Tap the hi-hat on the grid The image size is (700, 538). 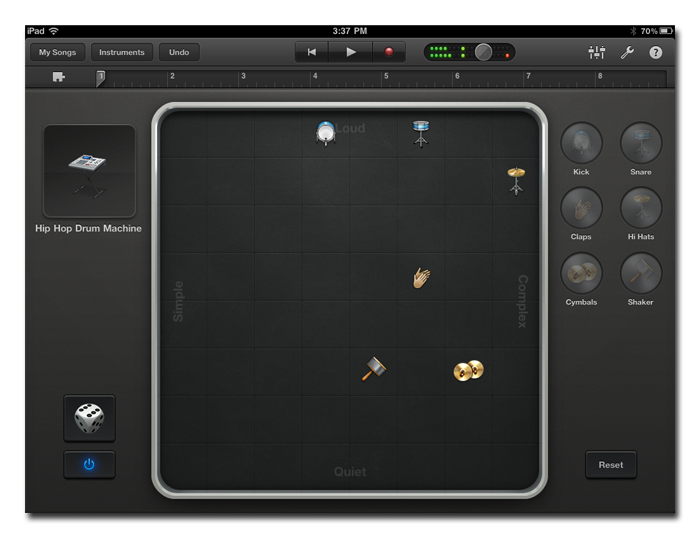516,181
